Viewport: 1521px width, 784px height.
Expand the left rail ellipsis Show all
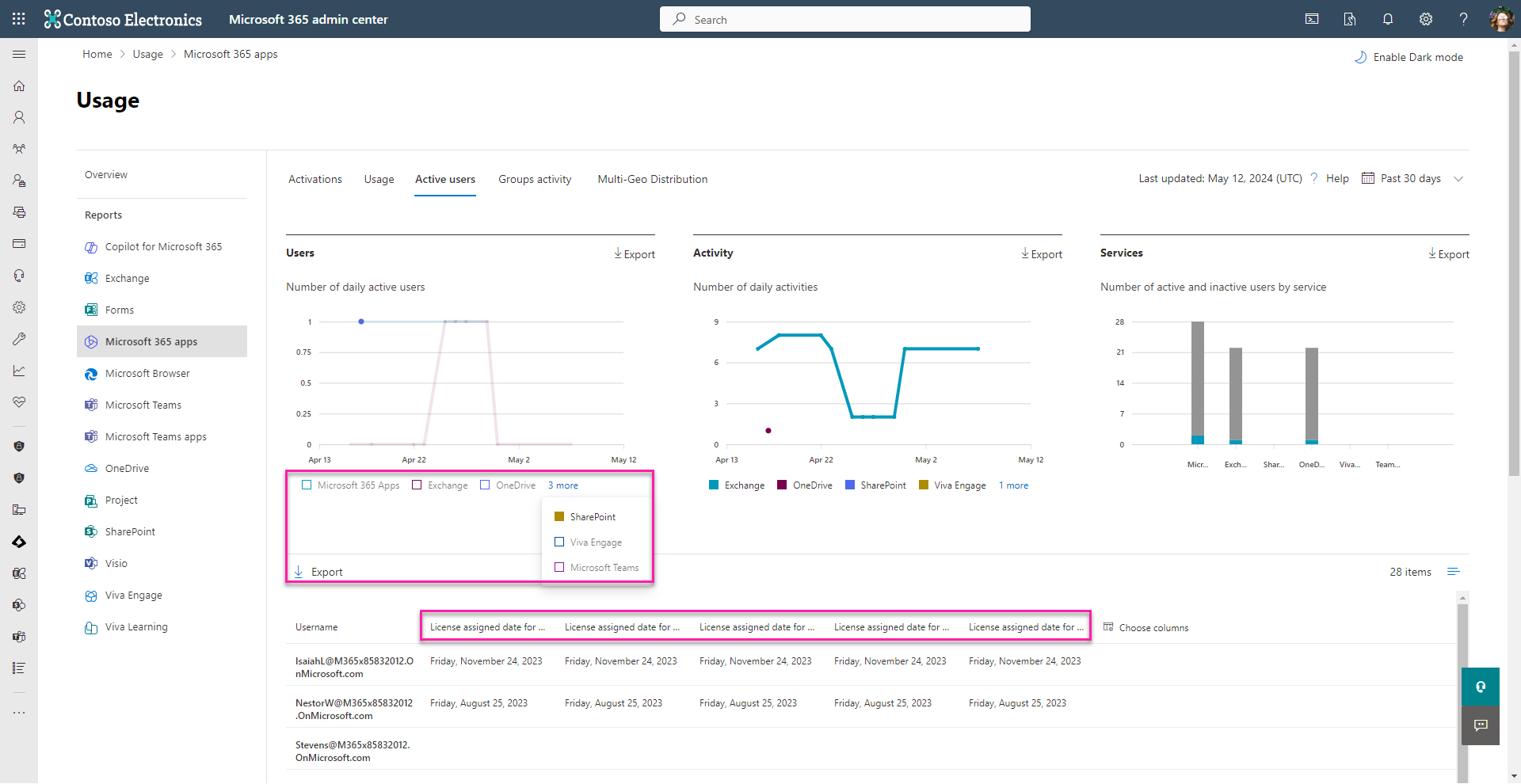(19, 713)
